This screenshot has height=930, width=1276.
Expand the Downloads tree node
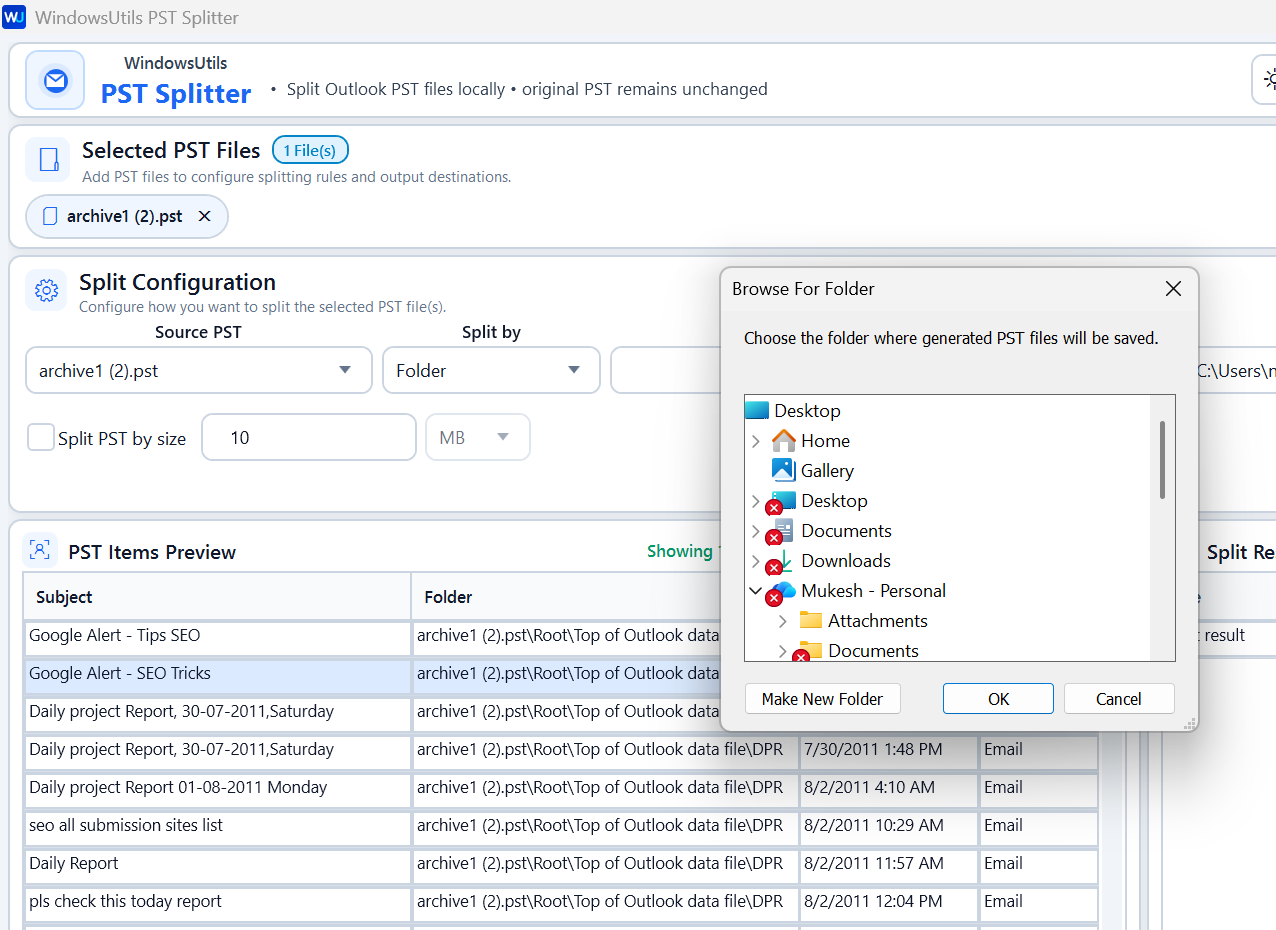coord(756,561)
